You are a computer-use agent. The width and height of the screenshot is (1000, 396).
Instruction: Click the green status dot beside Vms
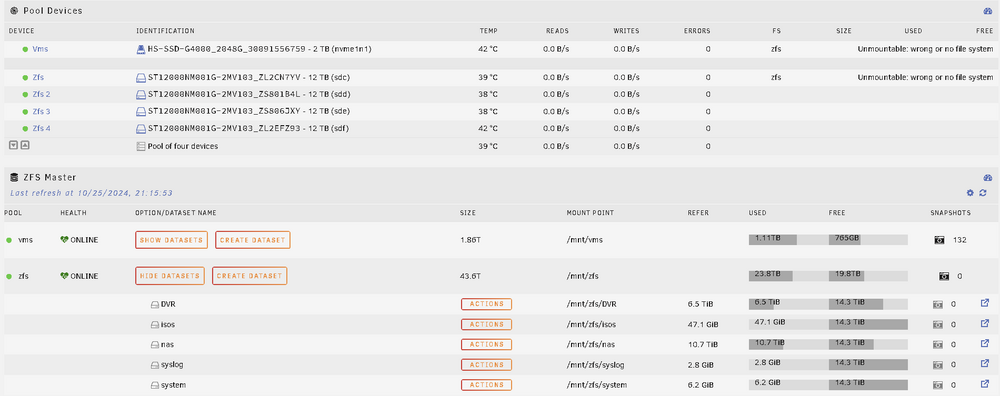26,49
